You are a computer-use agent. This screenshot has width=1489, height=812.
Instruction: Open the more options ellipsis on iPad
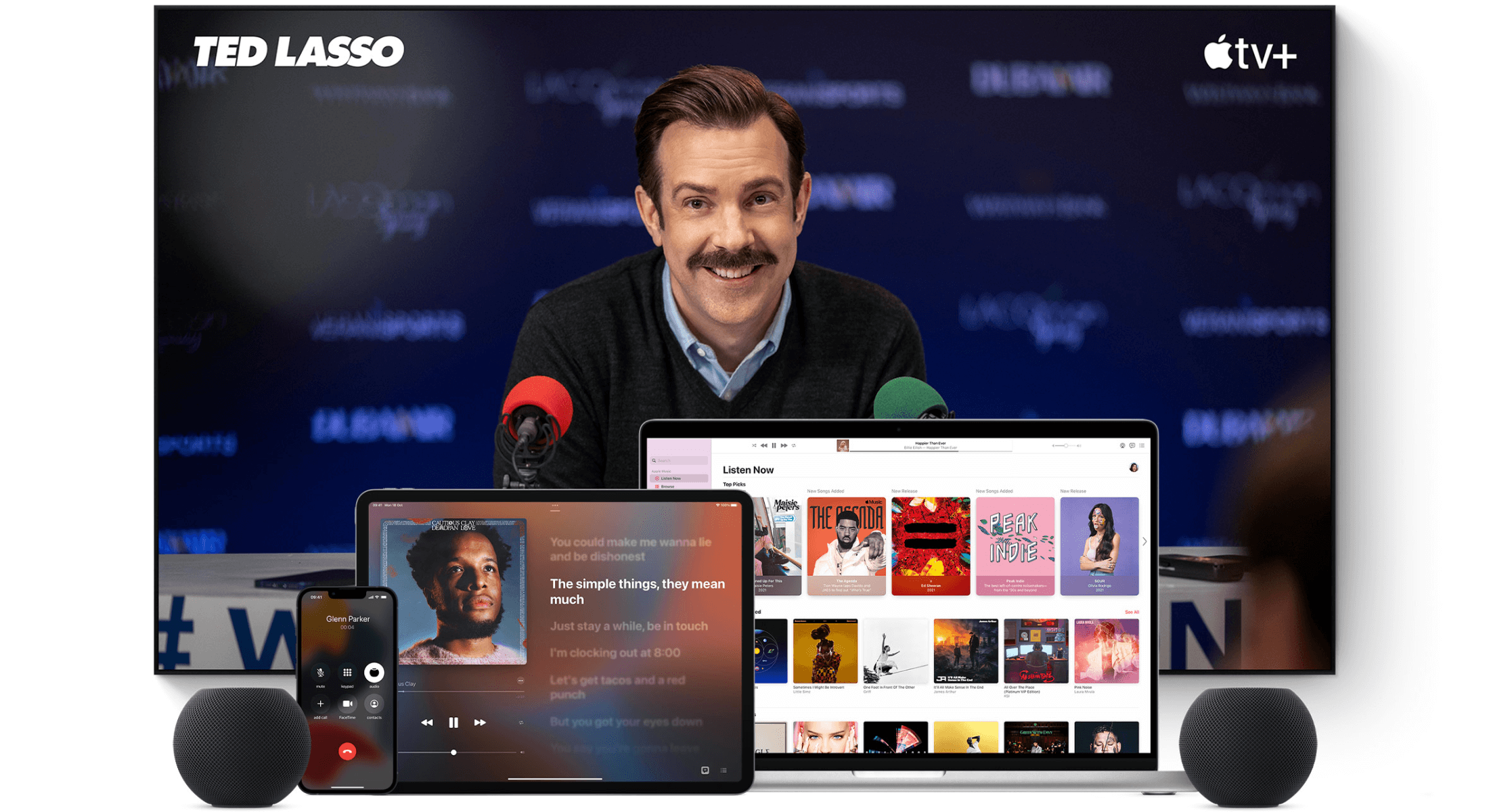[520, 681]
